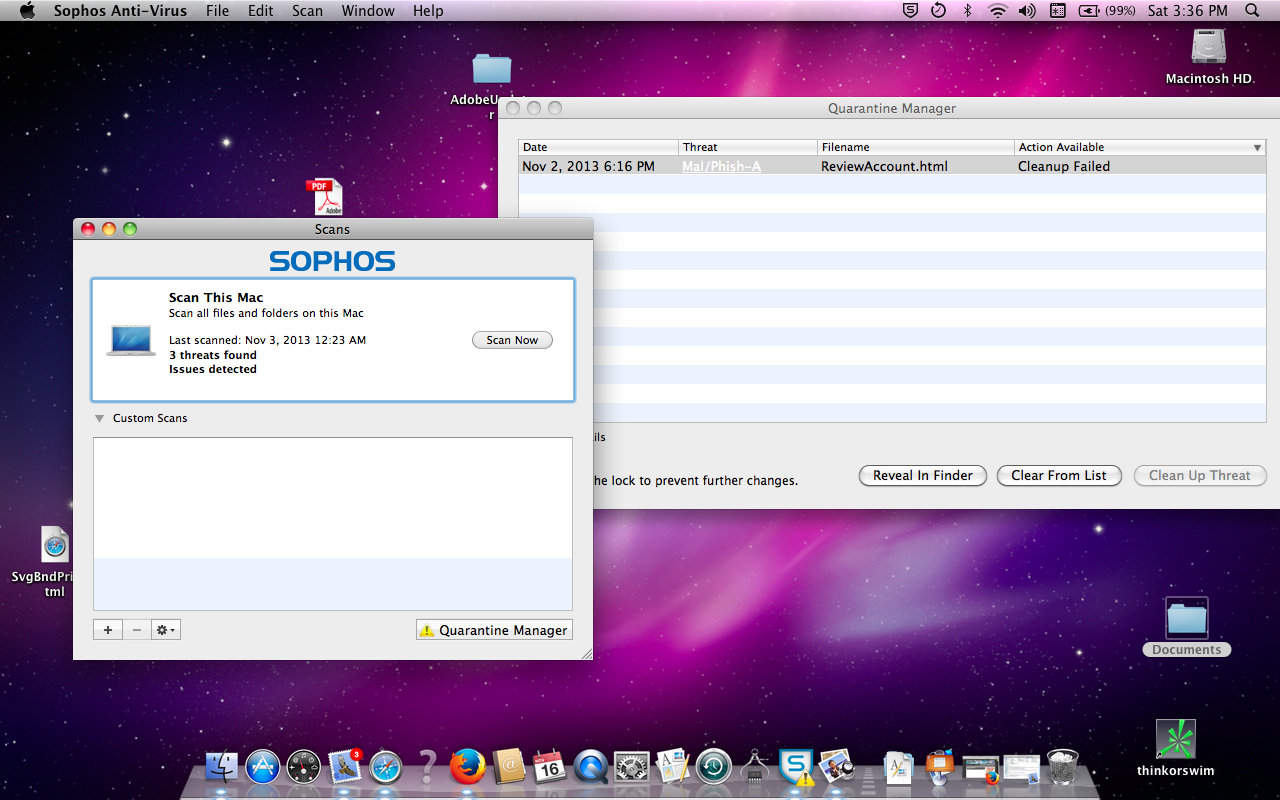Click Scan Now button

pos(512,340)
